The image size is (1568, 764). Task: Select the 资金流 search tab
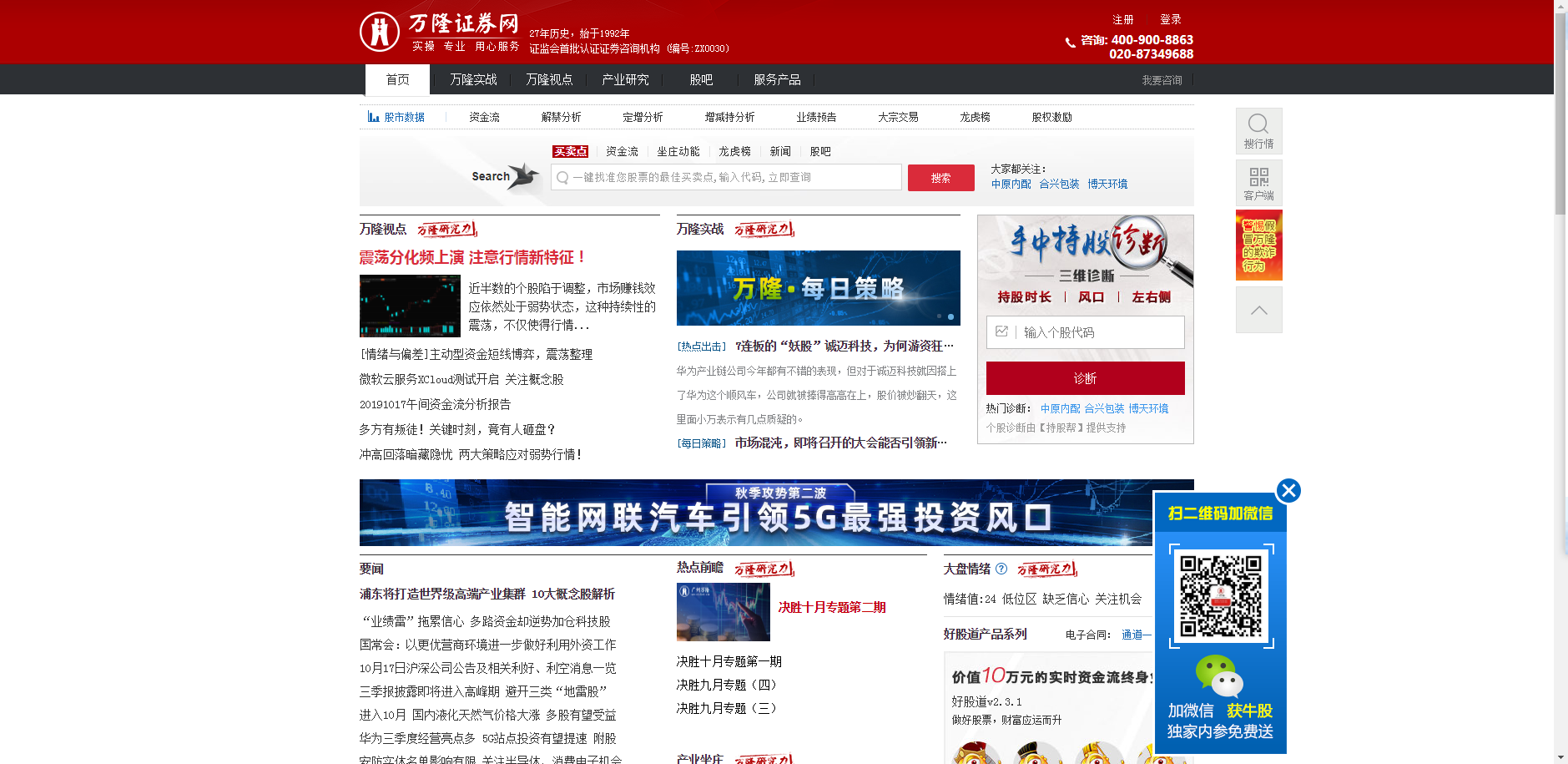[x=622, y=151]
